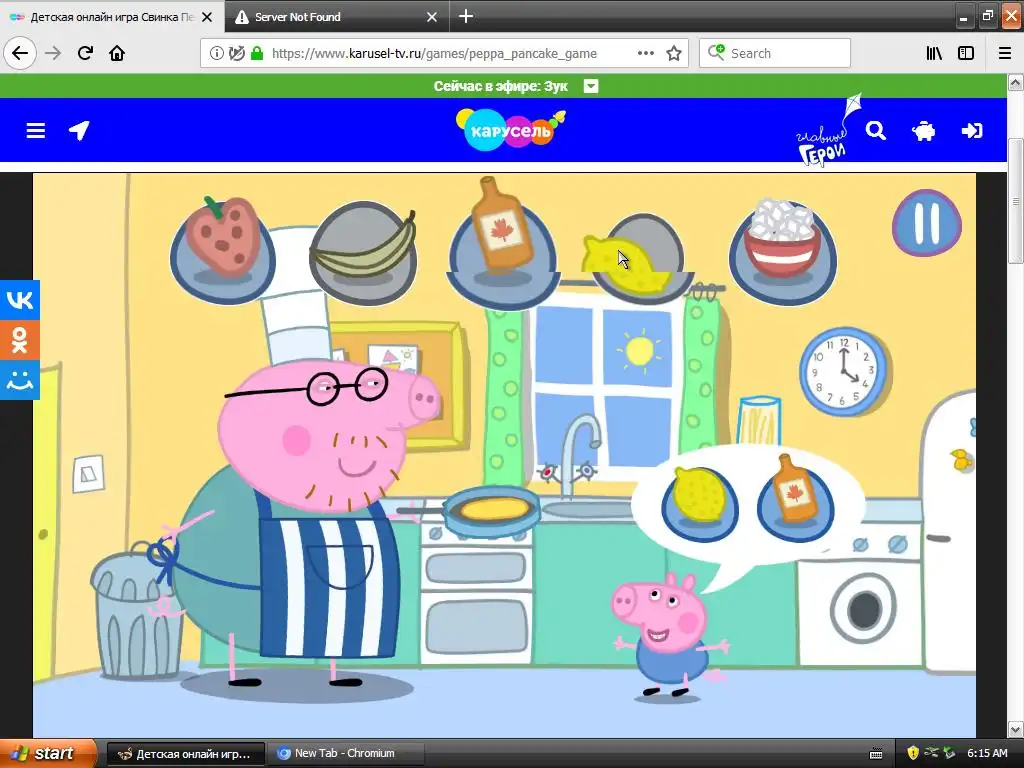Expand the 'Сейчас в эфире' dropdown
The height and width of the screenshot is (768, 1024).
pyautogui.click(x=590, y=86)
